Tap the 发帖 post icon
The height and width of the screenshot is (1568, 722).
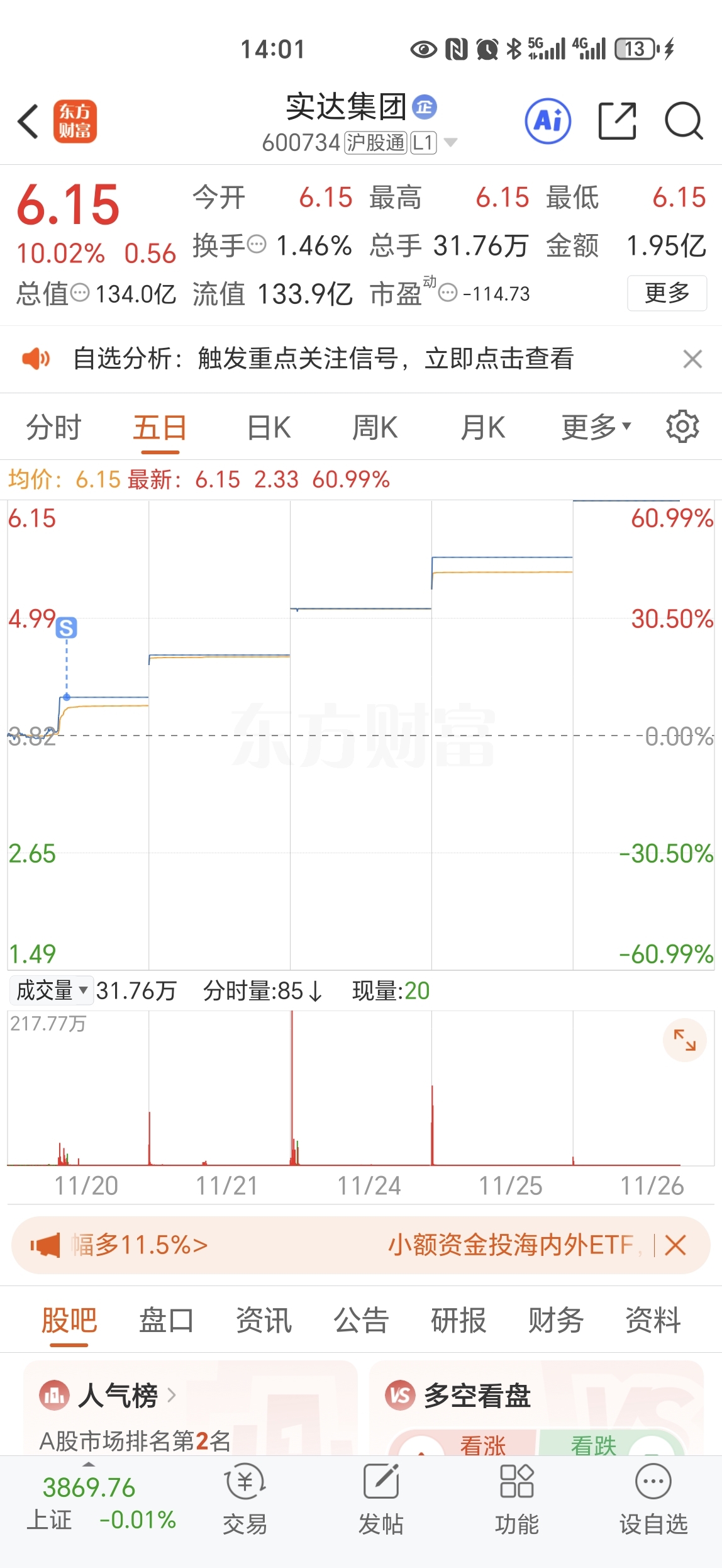[x=380, y=1499]
